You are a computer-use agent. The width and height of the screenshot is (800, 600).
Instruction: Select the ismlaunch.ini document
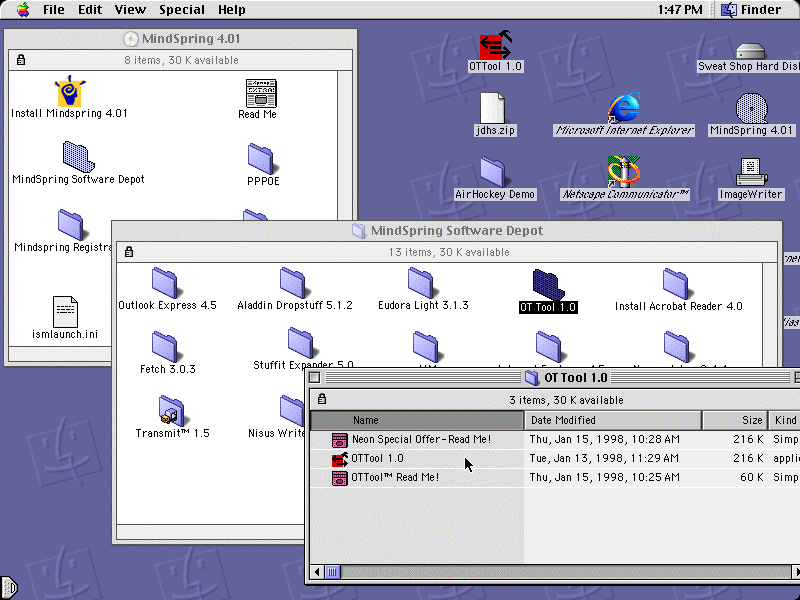coord(65,312)
